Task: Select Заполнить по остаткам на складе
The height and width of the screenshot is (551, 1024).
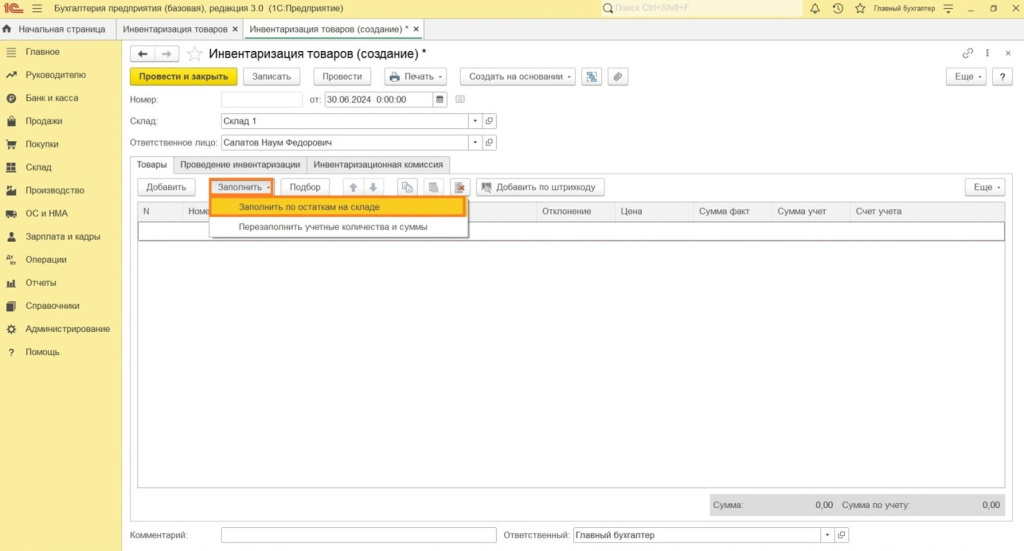Action: [x=337, y=207]
